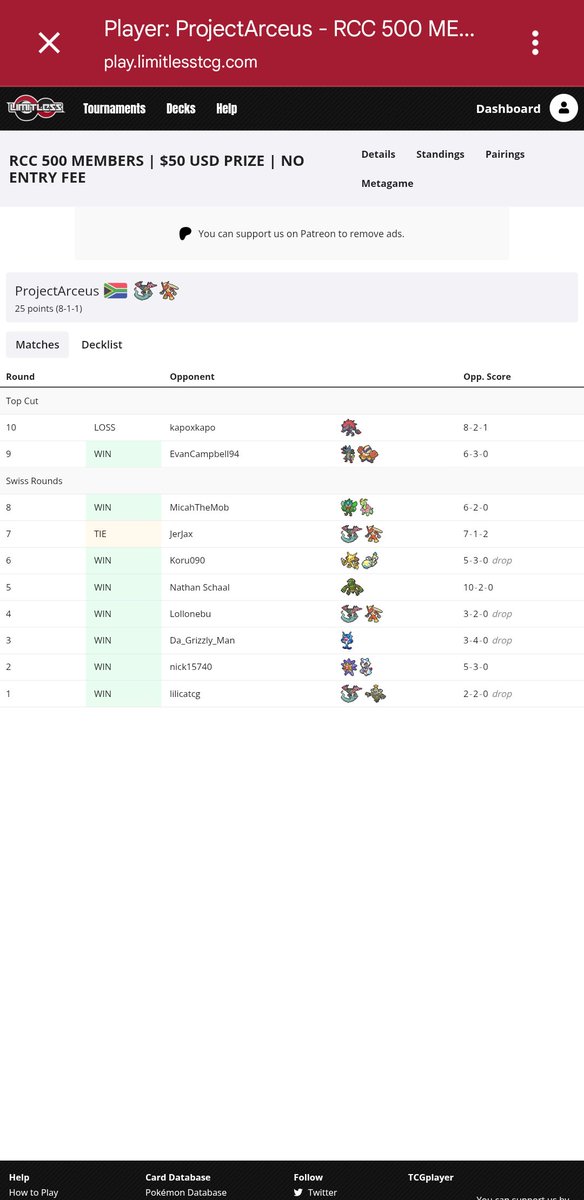Open opponent Nathan Schaal's profile

(200, 587)
